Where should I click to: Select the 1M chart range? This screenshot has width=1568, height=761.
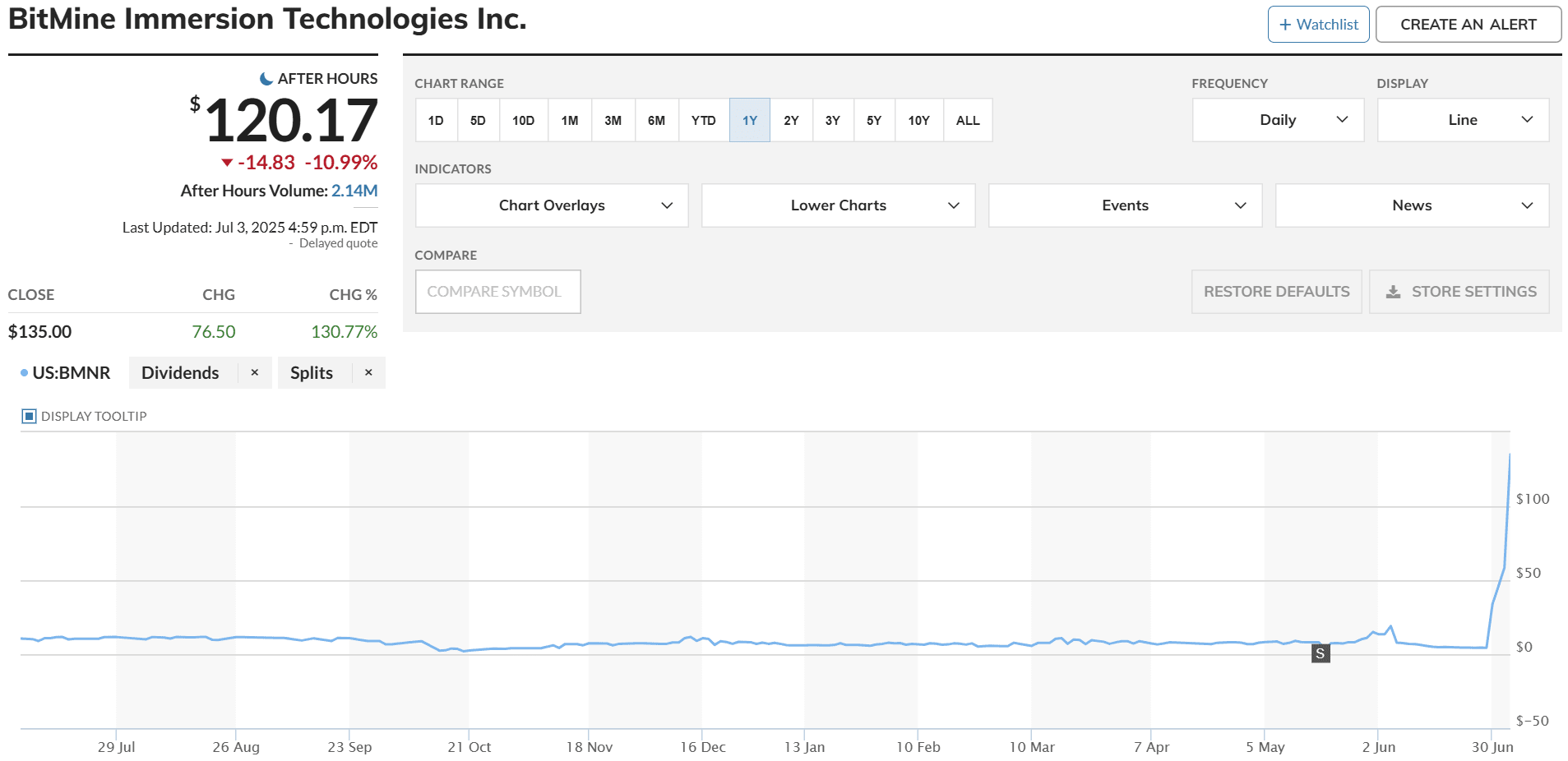click(570, 120)
